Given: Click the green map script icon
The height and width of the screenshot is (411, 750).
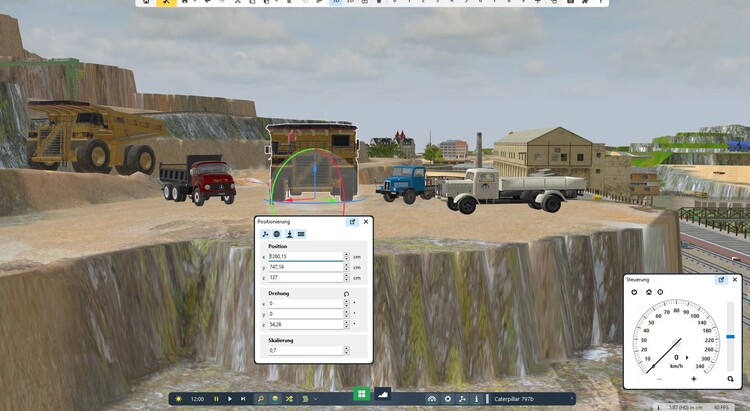Looking at the screenshot, I should pyautogui.click(x=305, y=399).
